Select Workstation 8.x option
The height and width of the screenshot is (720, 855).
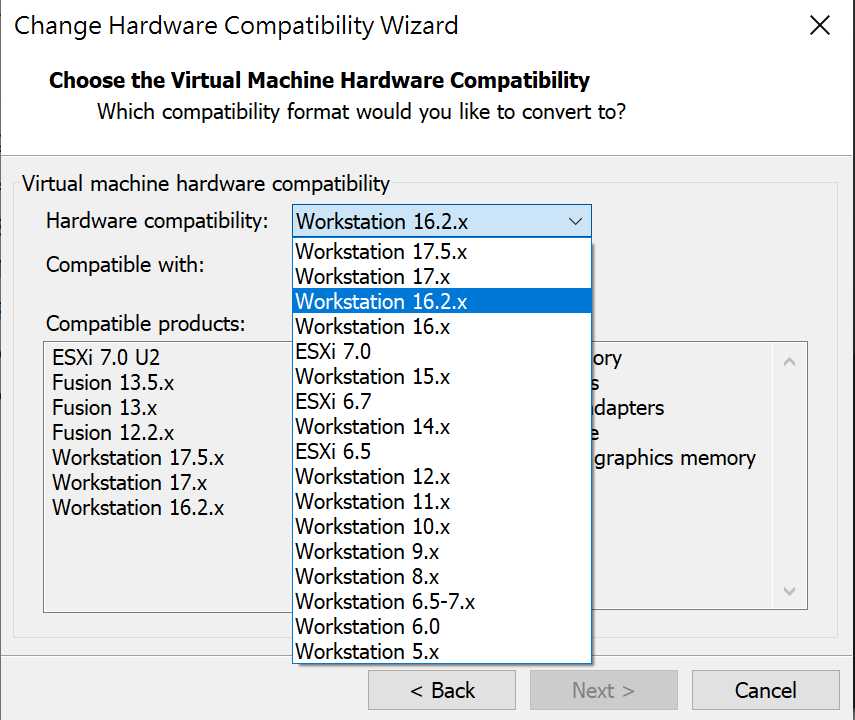click(442, 578)
